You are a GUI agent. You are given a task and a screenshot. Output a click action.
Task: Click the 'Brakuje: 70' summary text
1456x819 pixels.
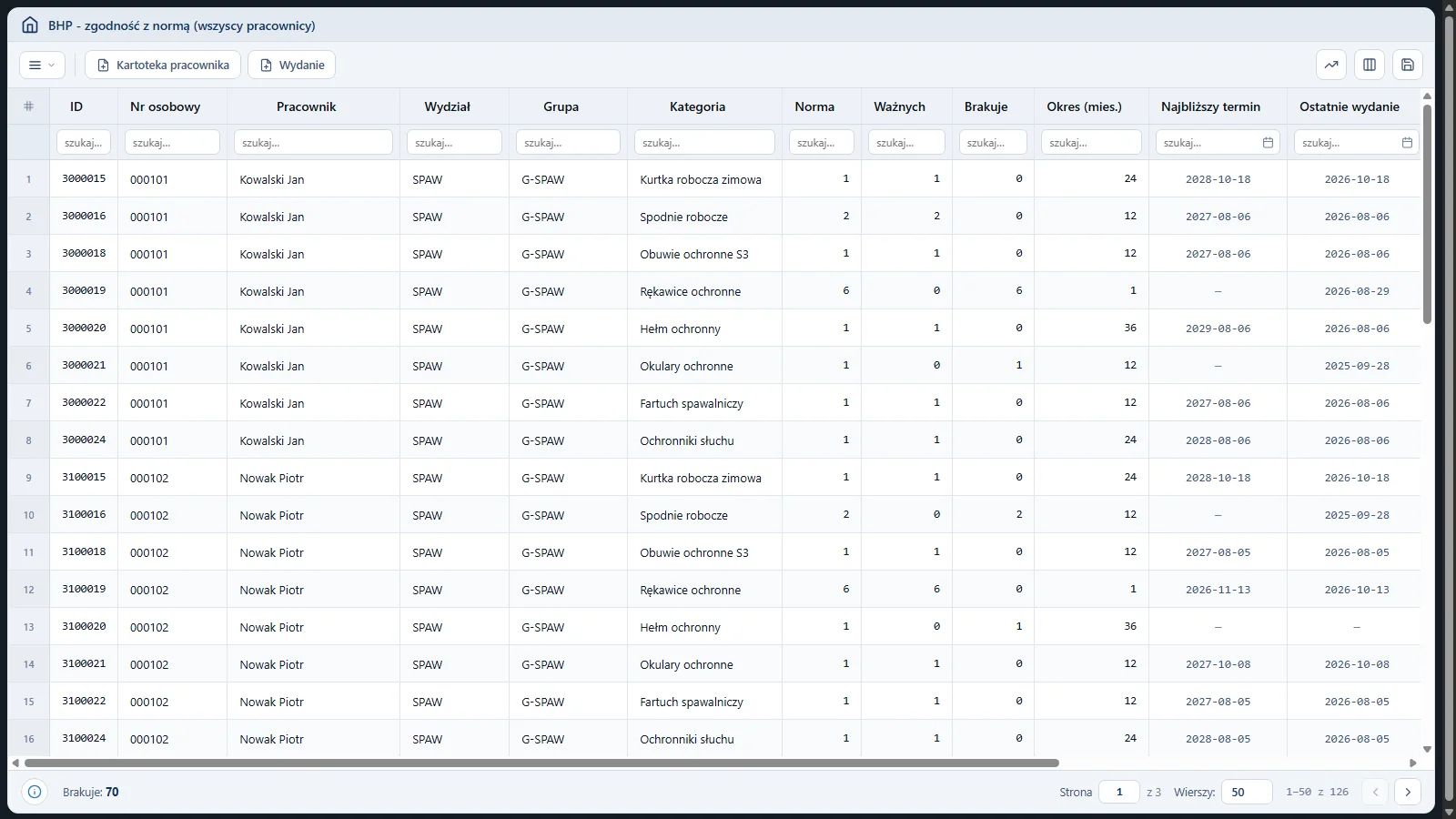91,792
